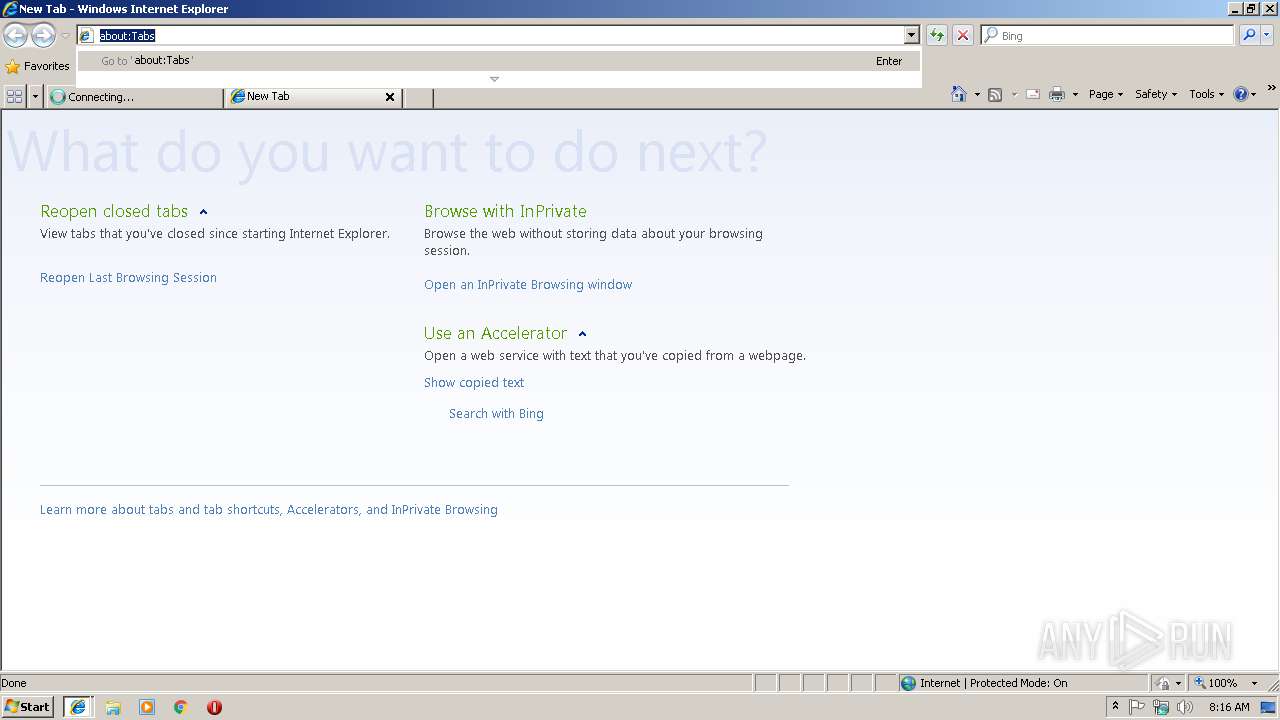The width and height of the screenshot is (1280, 720).
Task: Click the 8:16 AM system clock
Action: (1229, 707)
